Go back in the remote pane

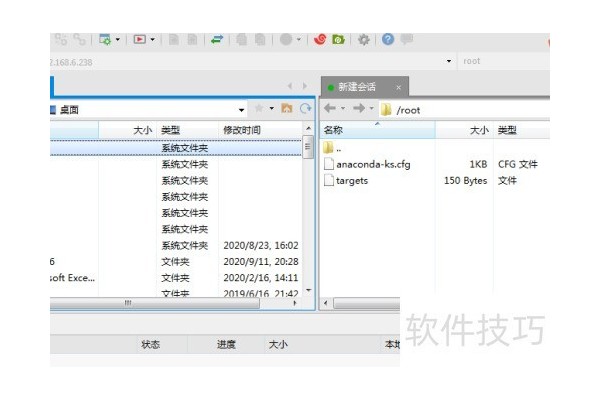click(330, 109)
